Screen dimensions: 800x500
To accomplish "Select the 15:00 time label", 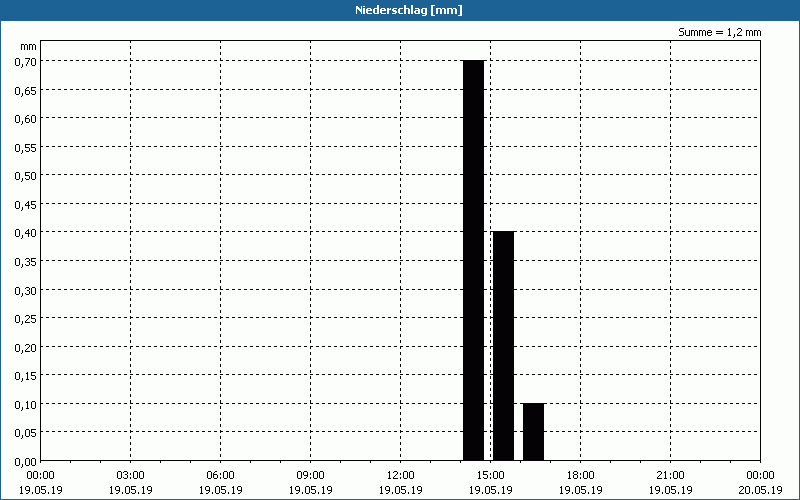I will click(x=490, y=475).
